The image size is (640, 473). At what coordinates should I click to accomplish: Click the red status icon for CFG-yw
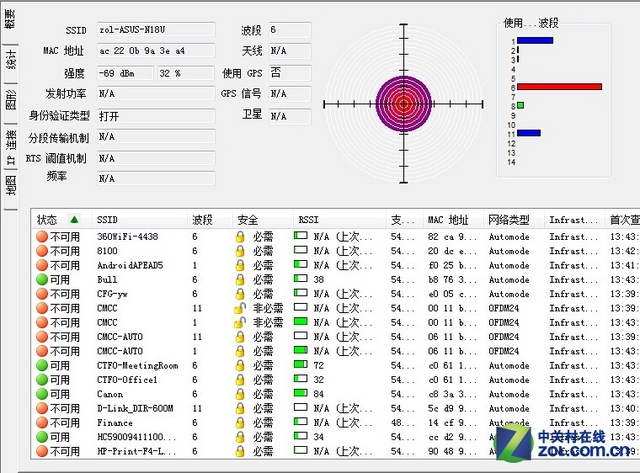coord(42,294)
